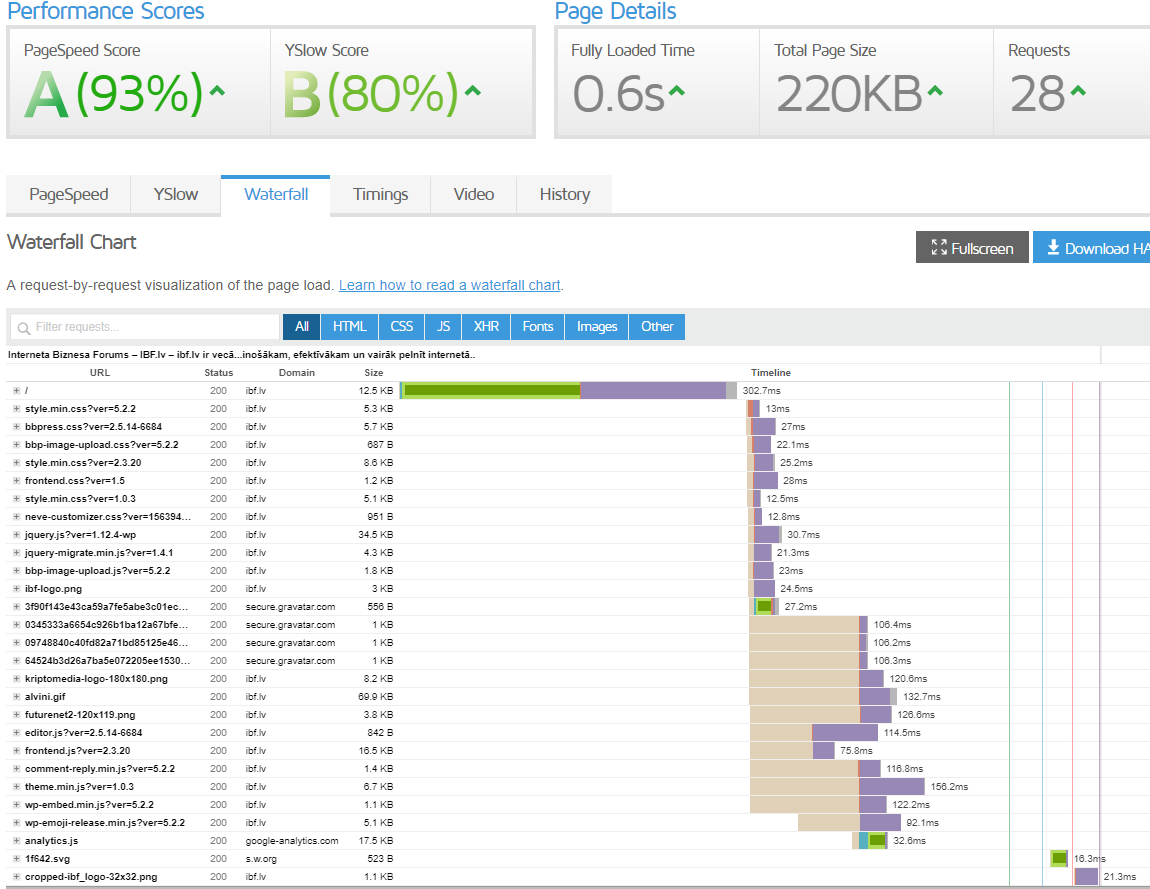Filter requests by JS type

tap(443, 327)
